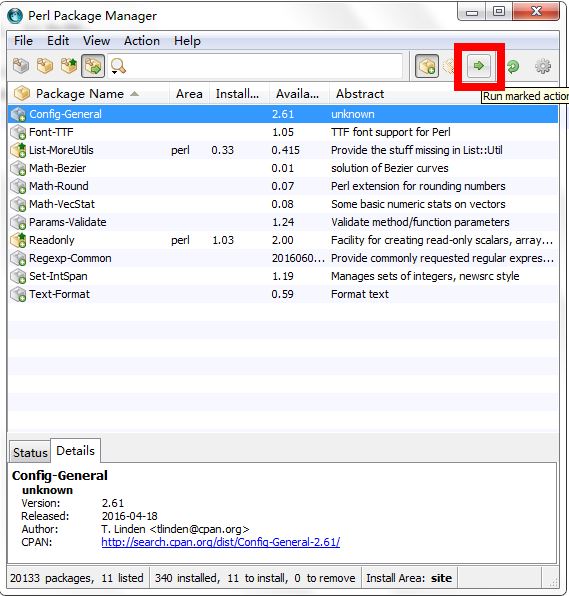Click 'Validate method/function parameters' abstract
569x596 pixels.
click(x=420, y=222)
